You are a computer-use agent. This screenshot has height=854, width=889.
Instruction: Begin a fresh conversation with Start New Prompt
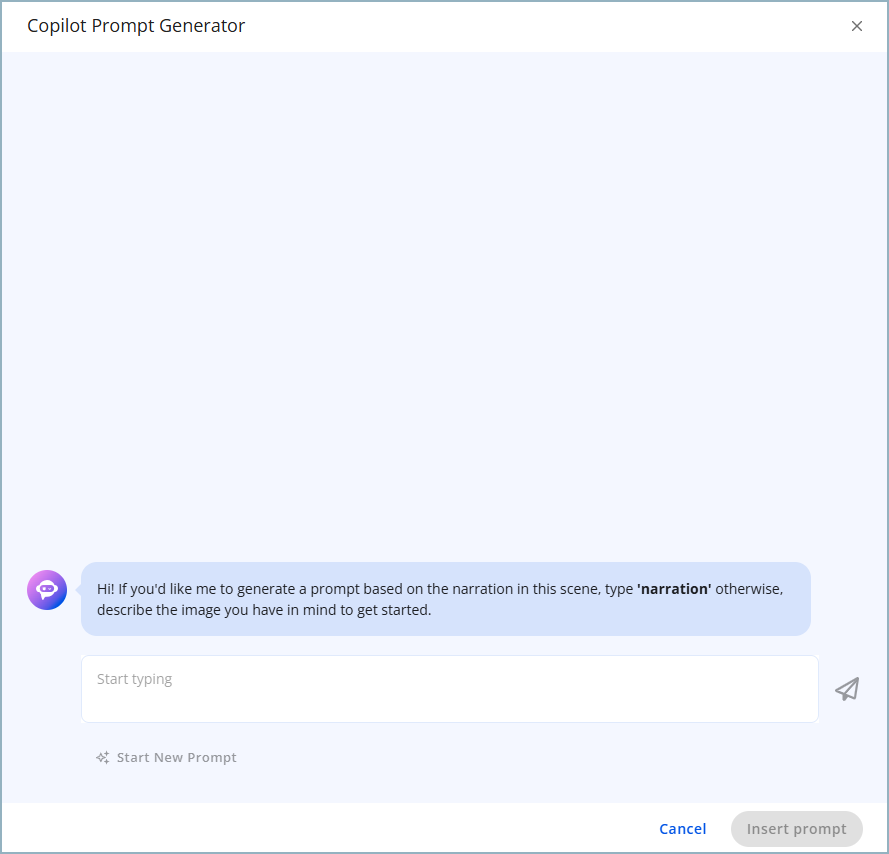tap(166, 758)
